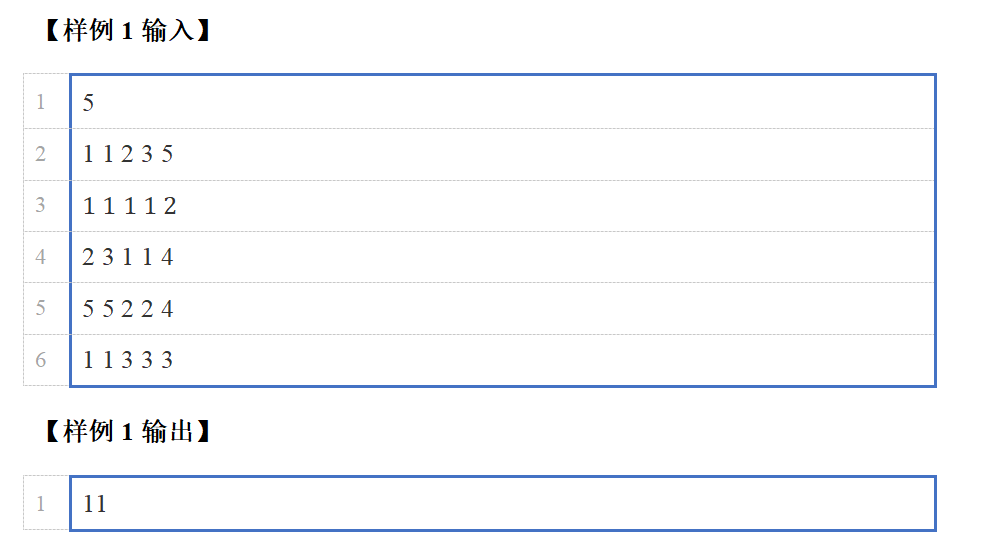Image resolution: width=981 pixels, height=552 pixels.
Task: Click line number 4 in the input block
Action: pos(41,257)
